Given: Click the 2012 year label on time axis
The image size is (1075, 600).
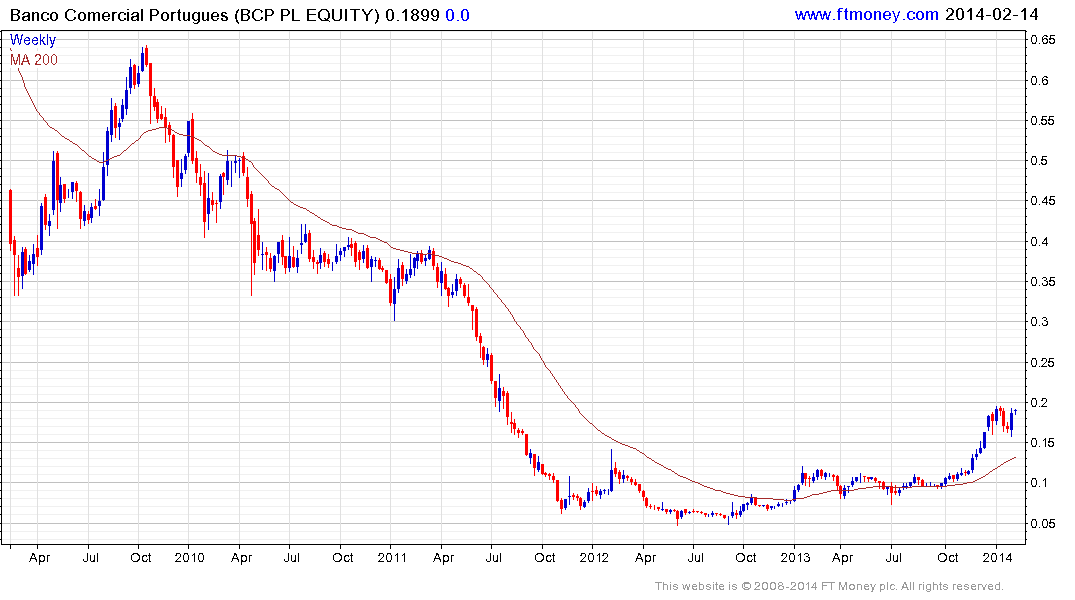Looking at the screenshot, I should click(594, 557).
